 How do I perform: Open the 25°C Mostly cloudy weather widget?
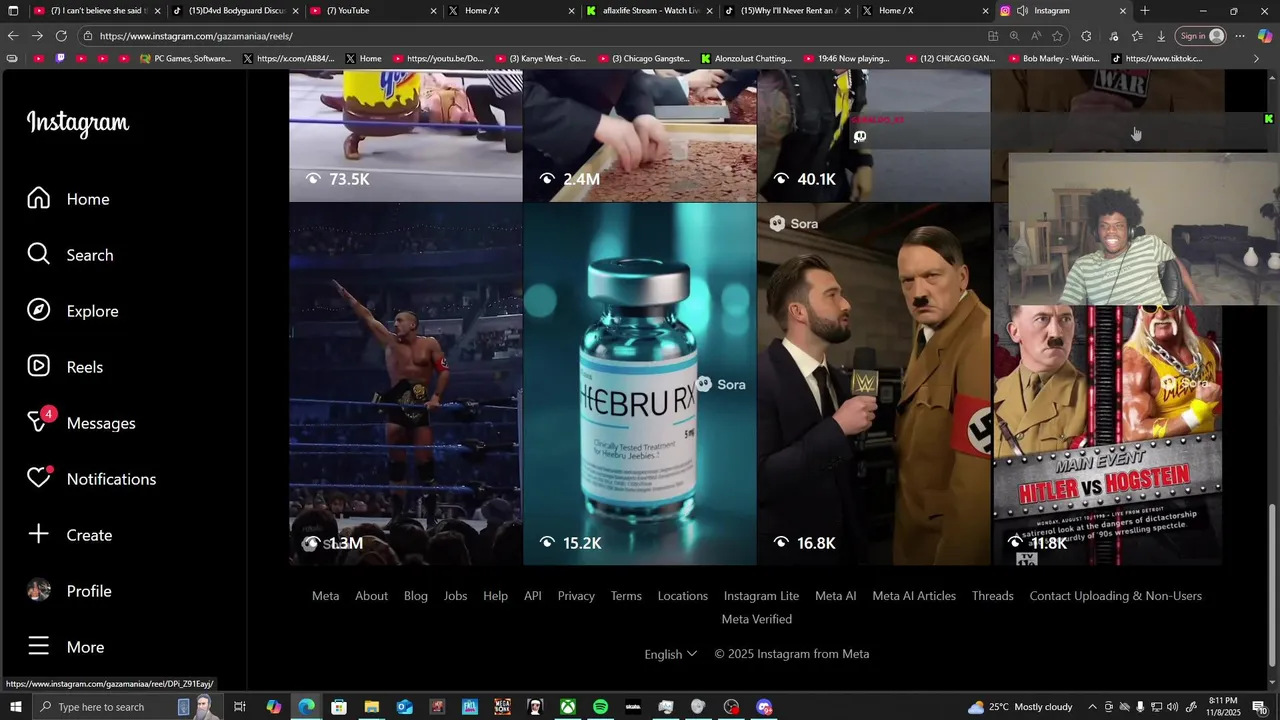tap(1020, 707)
